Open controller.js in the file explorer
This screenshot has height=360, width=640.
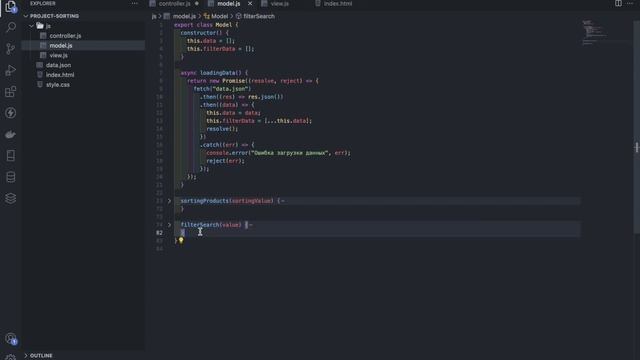click(65, 36)
